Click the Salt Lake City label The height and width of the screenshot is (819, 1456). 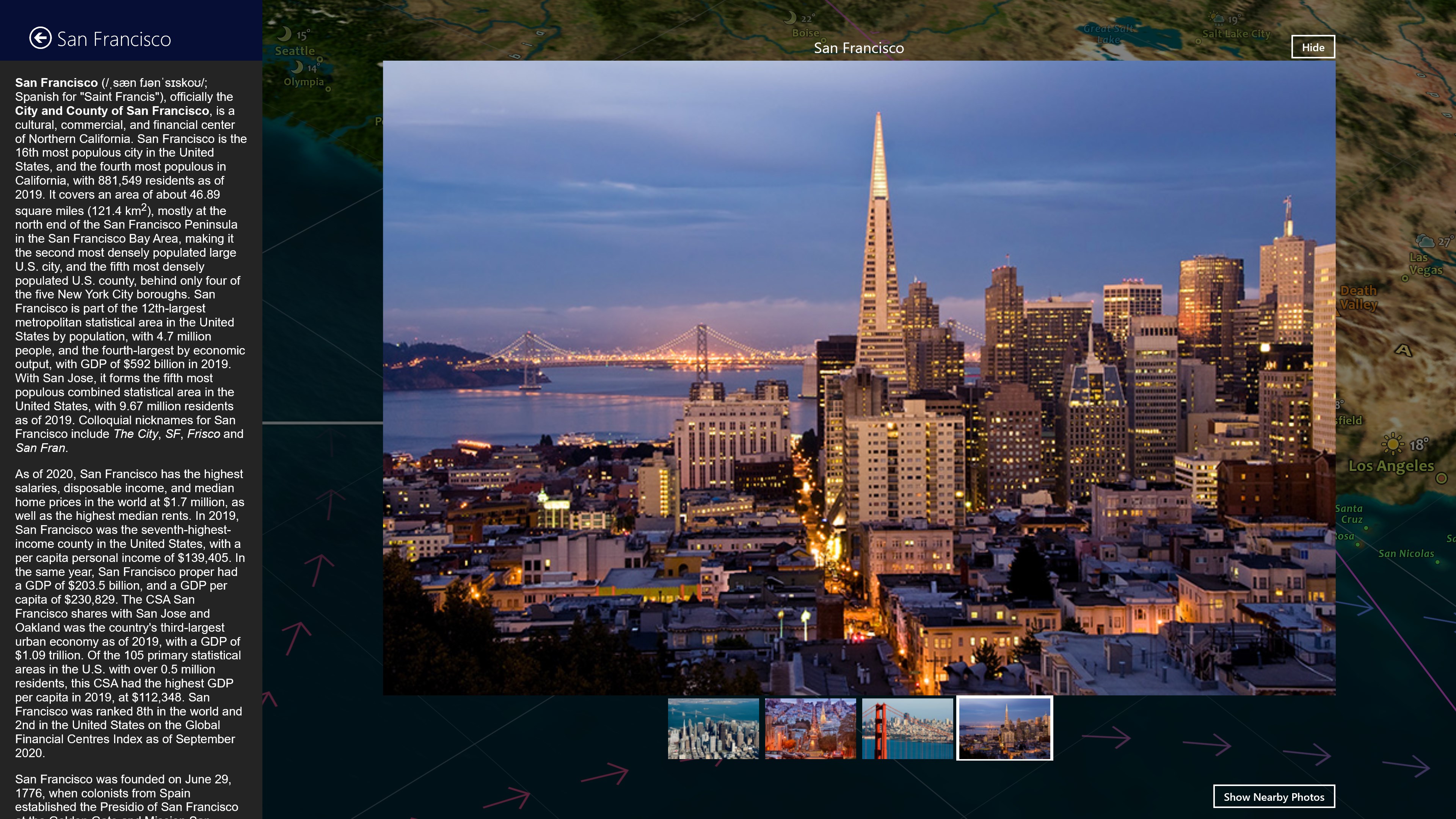tap(1237, 34)
